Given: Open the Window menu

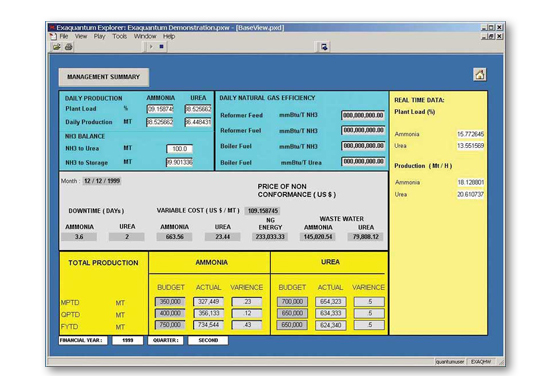Looking at the screenshot, I should pyautogui.click(x=145, y=36).
